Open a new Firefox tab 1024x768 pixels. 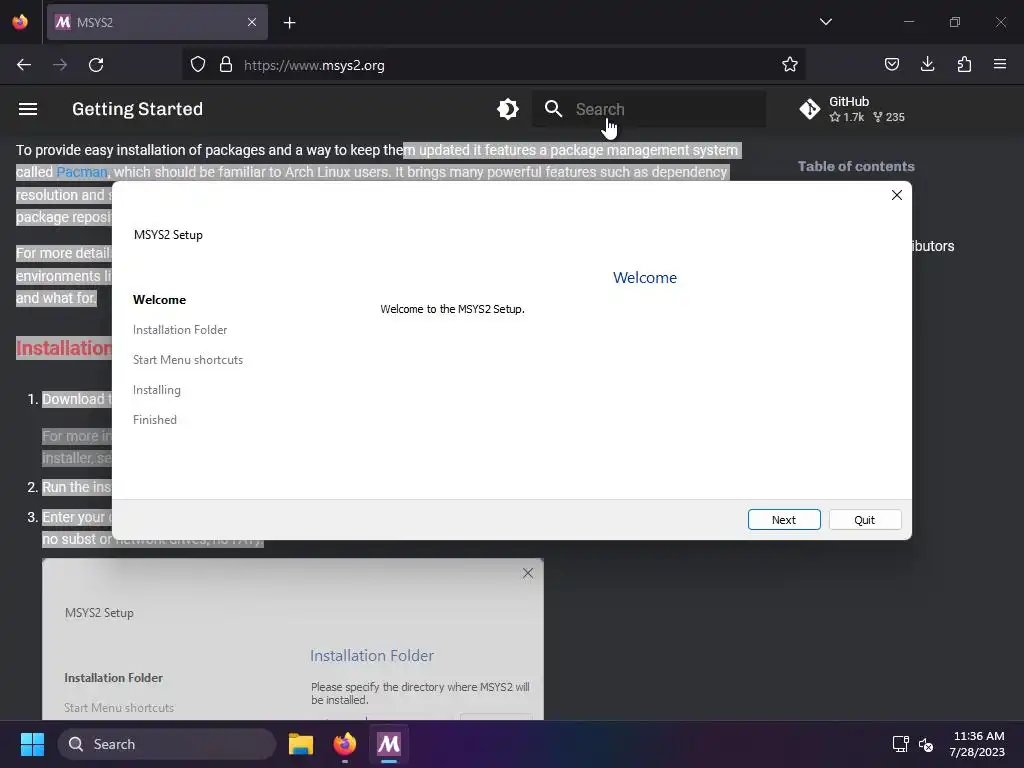pos(289,23)
